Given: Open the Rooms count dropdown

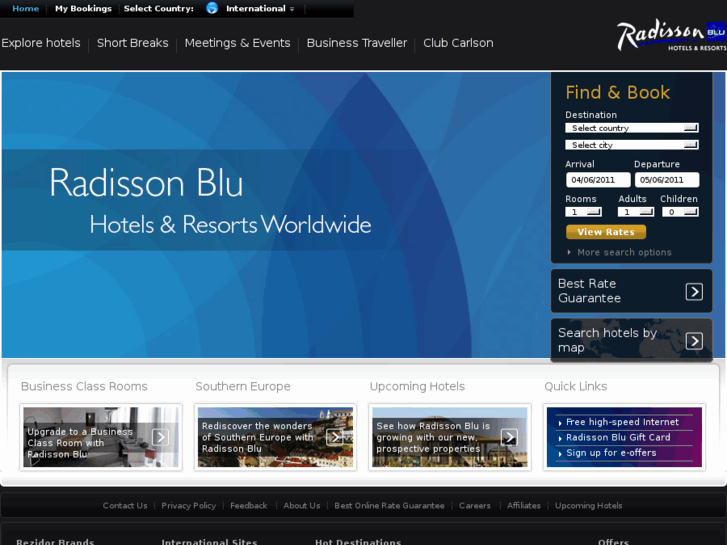Looking at the screenshot, I should [x=583, y=212].
